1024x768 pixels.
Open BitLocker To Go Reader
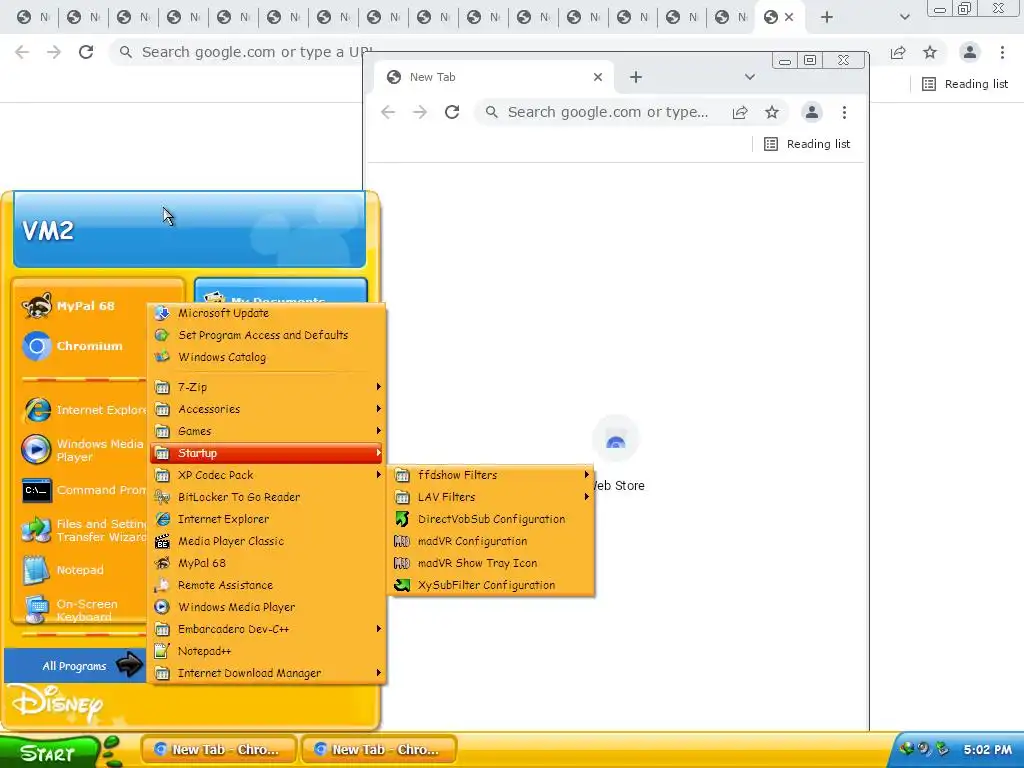coord(267,497)
